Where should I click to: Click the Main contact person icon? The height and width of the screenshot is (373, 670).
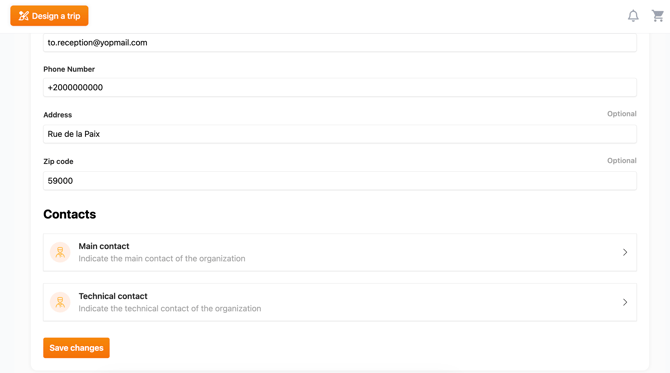click(60, 252)
